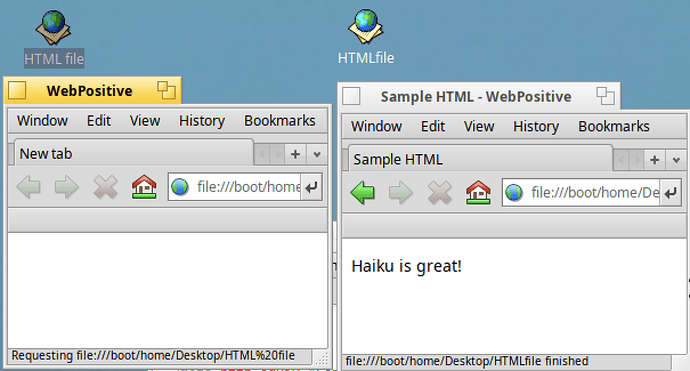The height and width of the screenshot is (371, 690).
Task: Add a new tab beside 'Sample HTML'
Action: click(655, 160)
